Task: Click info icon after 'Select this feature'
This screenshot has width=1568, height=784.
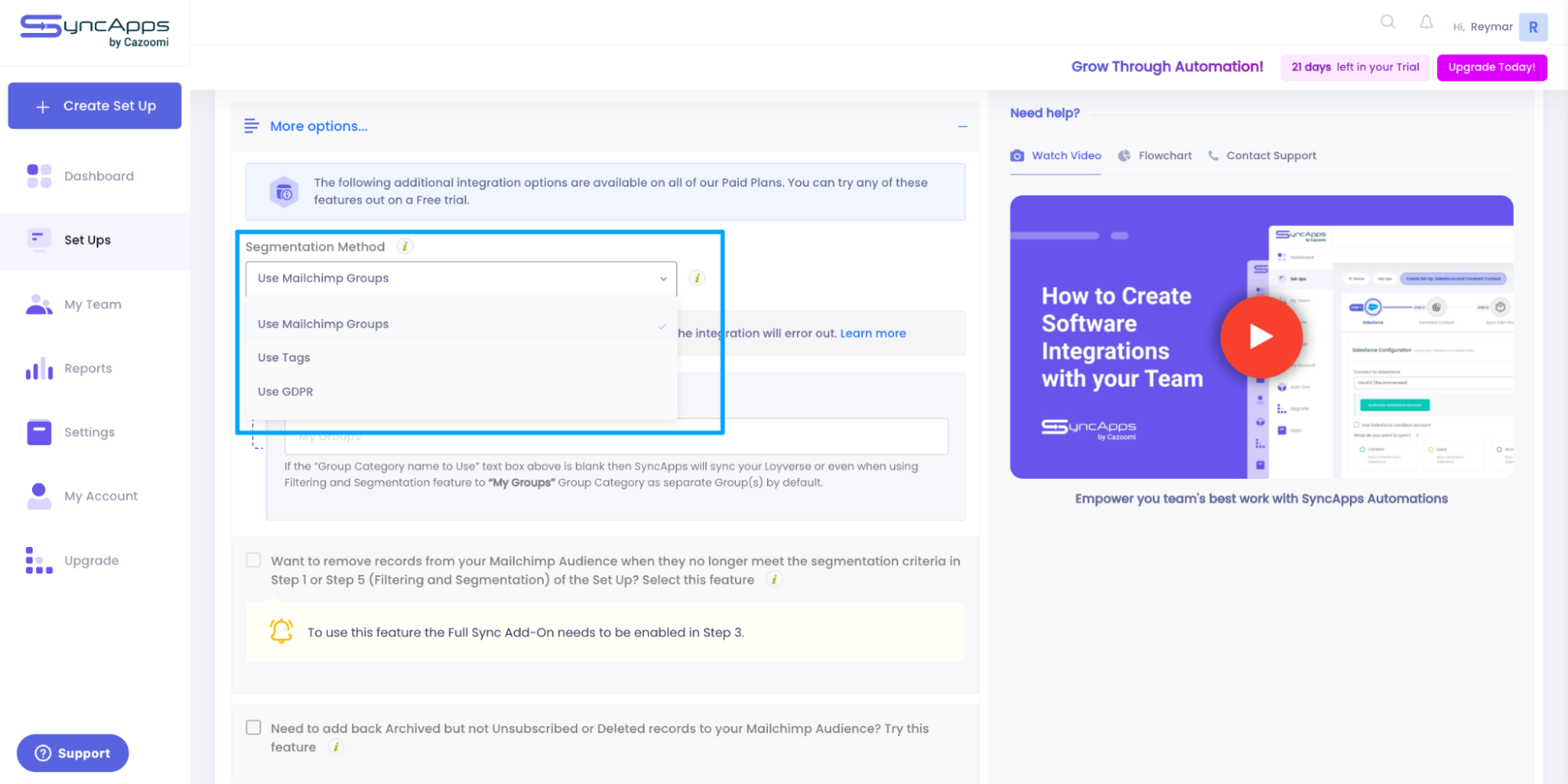Action: (x=774, y=580)
